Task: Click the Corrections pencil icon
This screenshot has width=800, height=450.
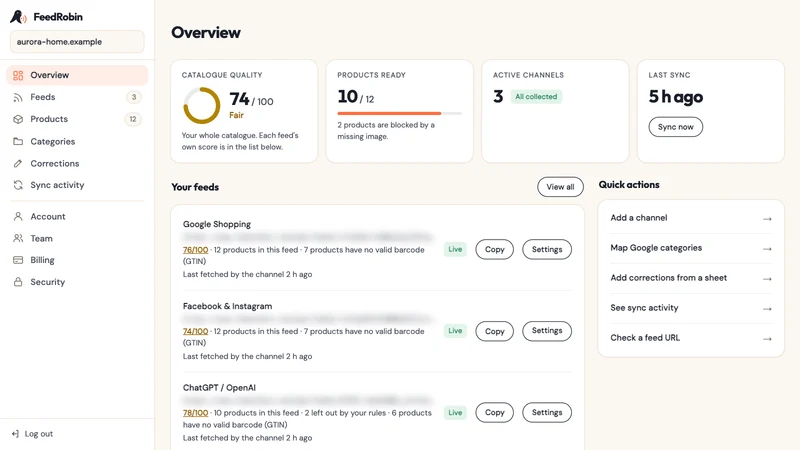Action: 18,163
